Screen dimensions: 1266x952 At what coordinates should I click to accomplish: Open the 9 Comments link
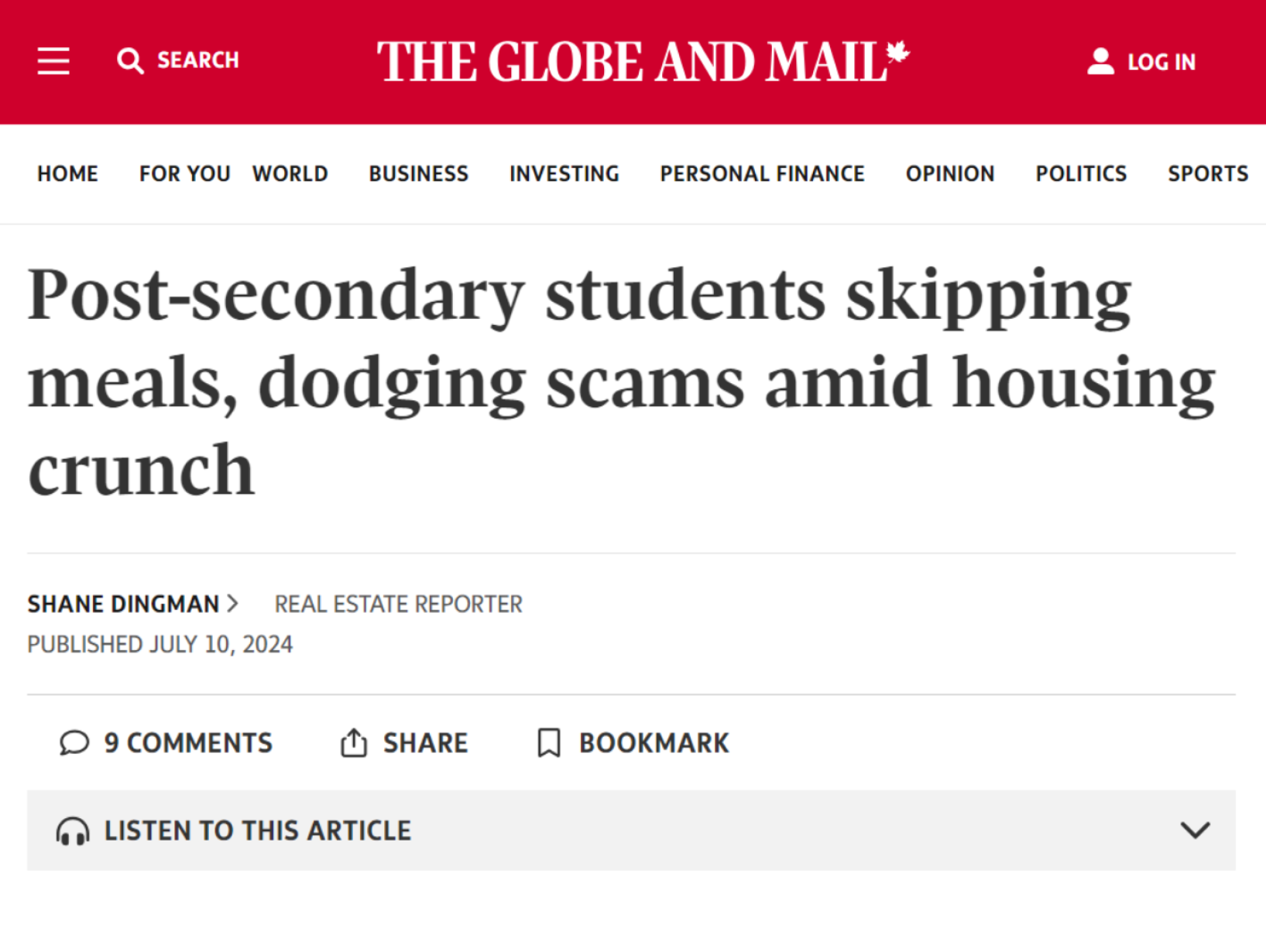pos(188,743)
